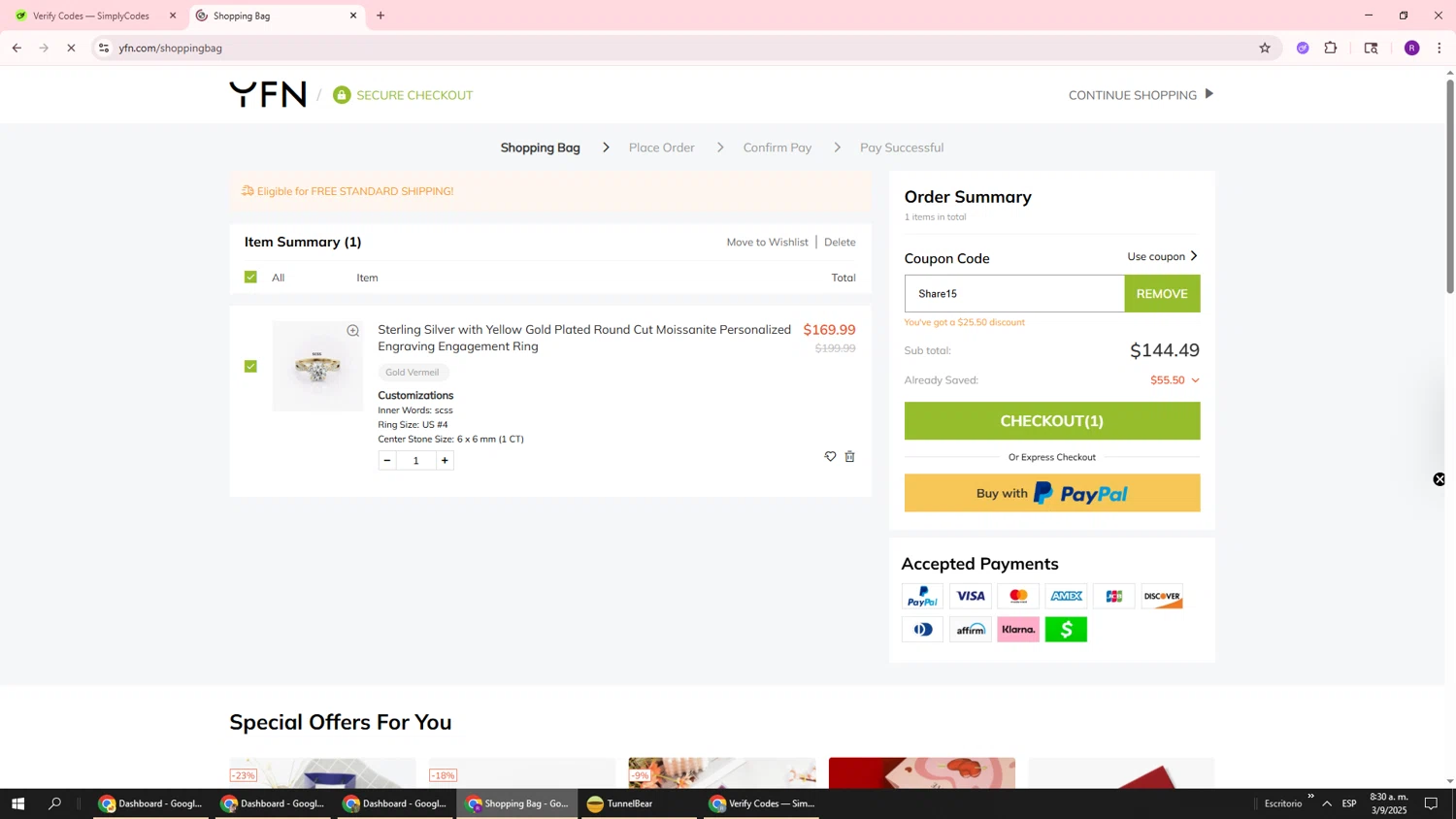Click Pay Successful checkout step
Viewport: 1456px width, 819px height.
coord(902,147)
